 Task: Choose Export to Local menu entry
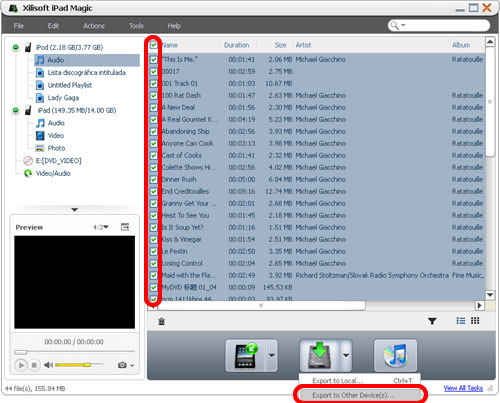(360, 381)
